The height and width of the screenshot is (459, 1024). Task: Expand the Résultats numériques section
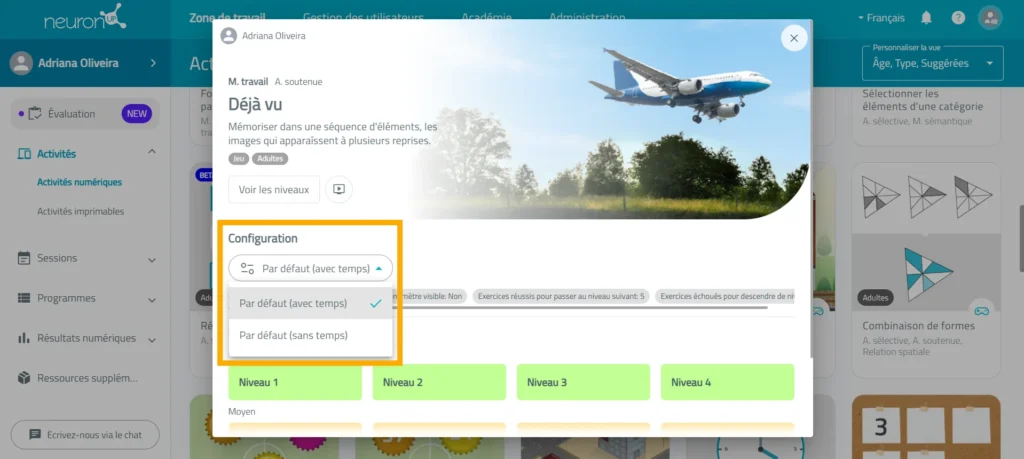pos(152,340)
